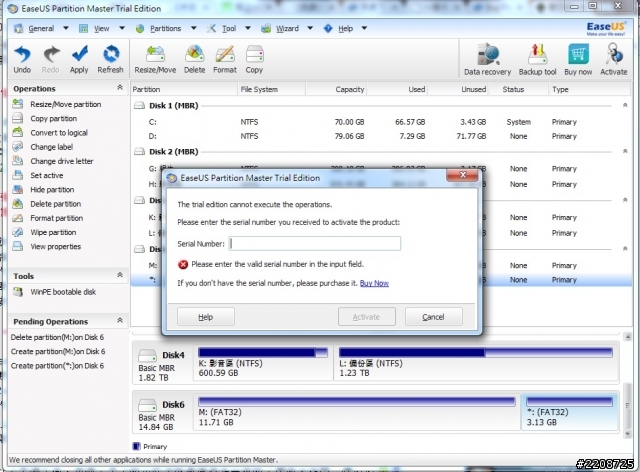The image size is (640, 472).
Task: Open the Wizard menu dropdown arrow
Action: pos(310,28)
